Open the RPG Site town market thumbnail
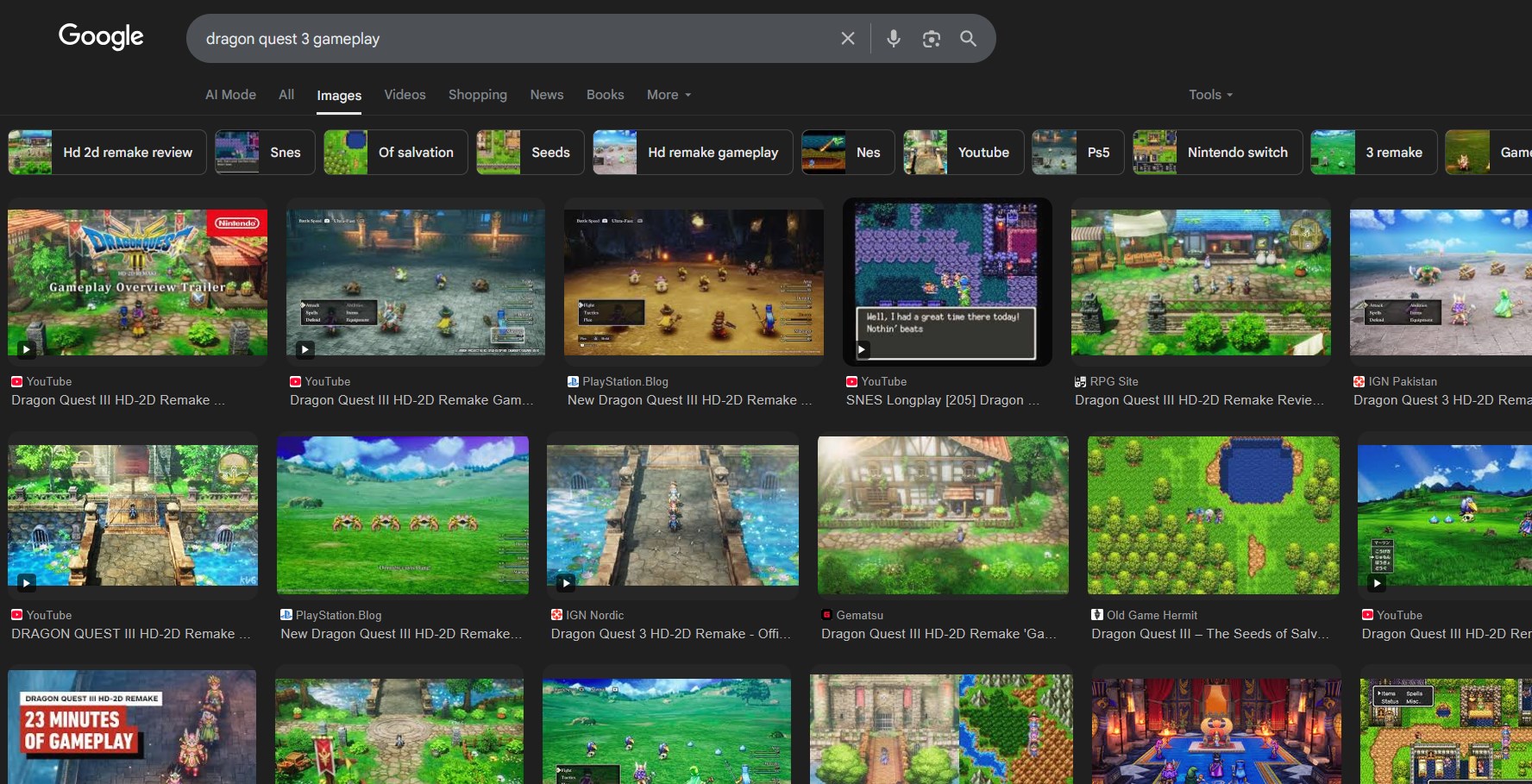Image resolution: width=1532 pixels, height=784 pixels. click(1201, 282)
